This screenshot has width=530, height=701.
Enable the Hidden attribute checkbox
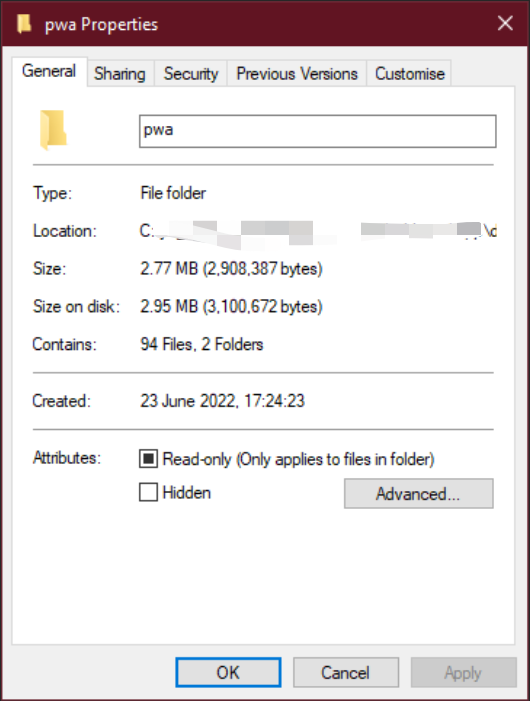148,492
